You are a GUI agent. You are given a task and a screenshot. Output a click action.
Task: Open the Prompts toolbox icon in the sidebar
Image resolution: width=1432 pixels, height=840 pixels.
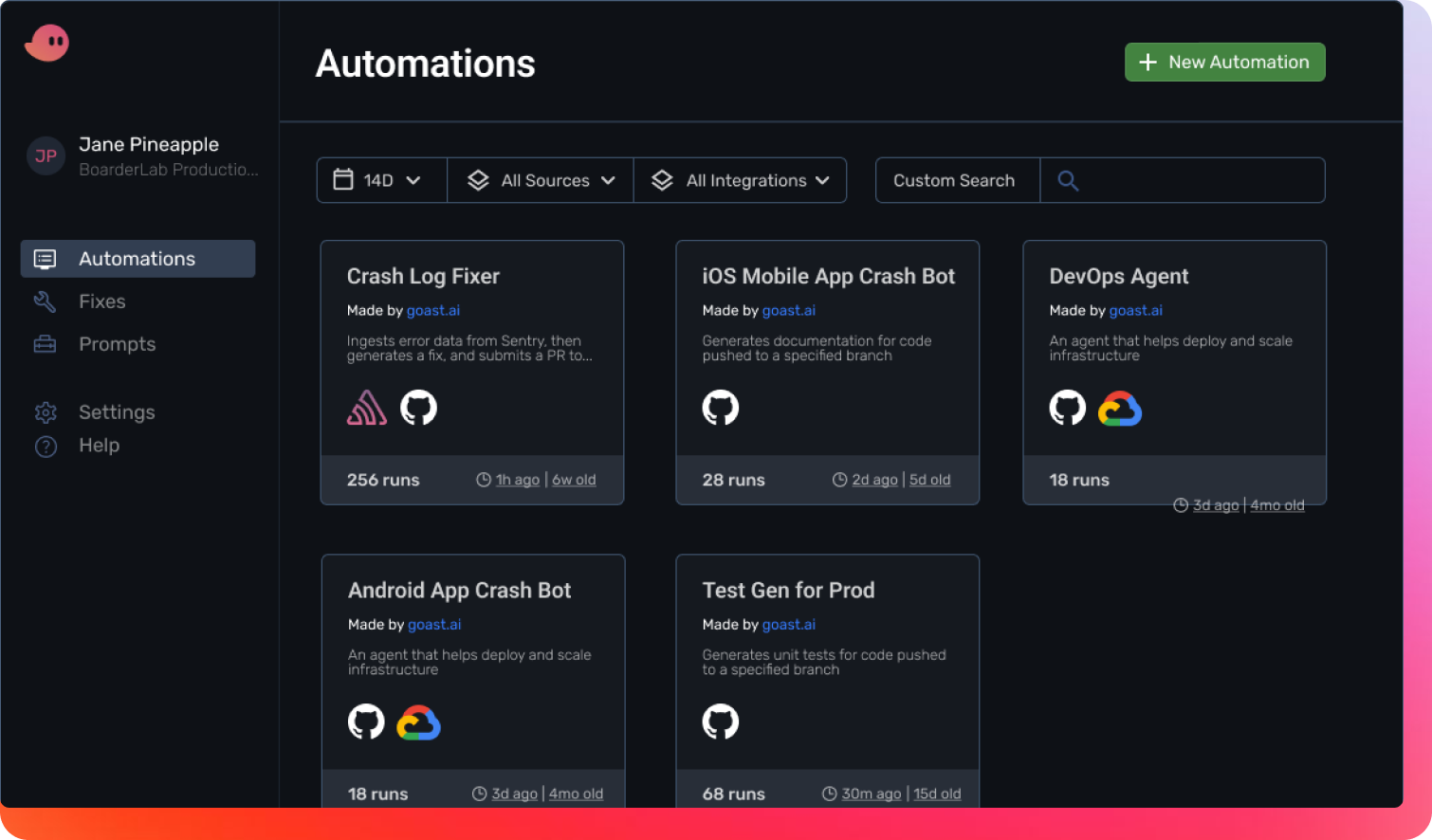45,343
